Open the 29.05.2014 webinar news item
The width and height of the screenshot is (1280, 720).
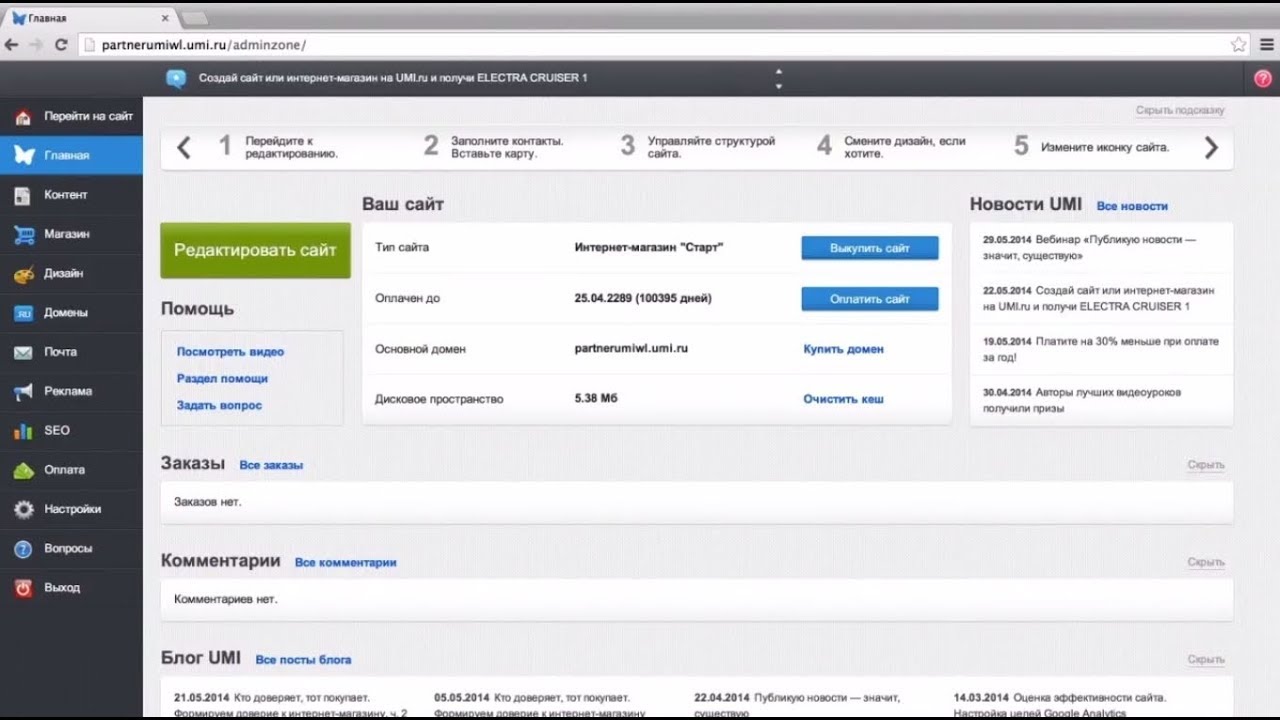[x=1089, y=248]
